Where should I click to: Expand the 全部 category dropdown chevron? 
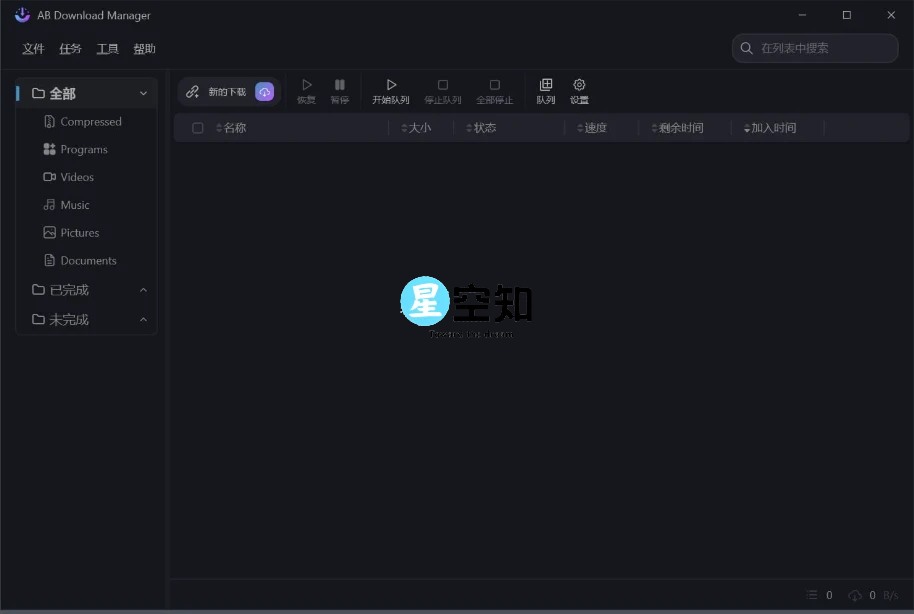pyautogui.click(x=143, y=92)
